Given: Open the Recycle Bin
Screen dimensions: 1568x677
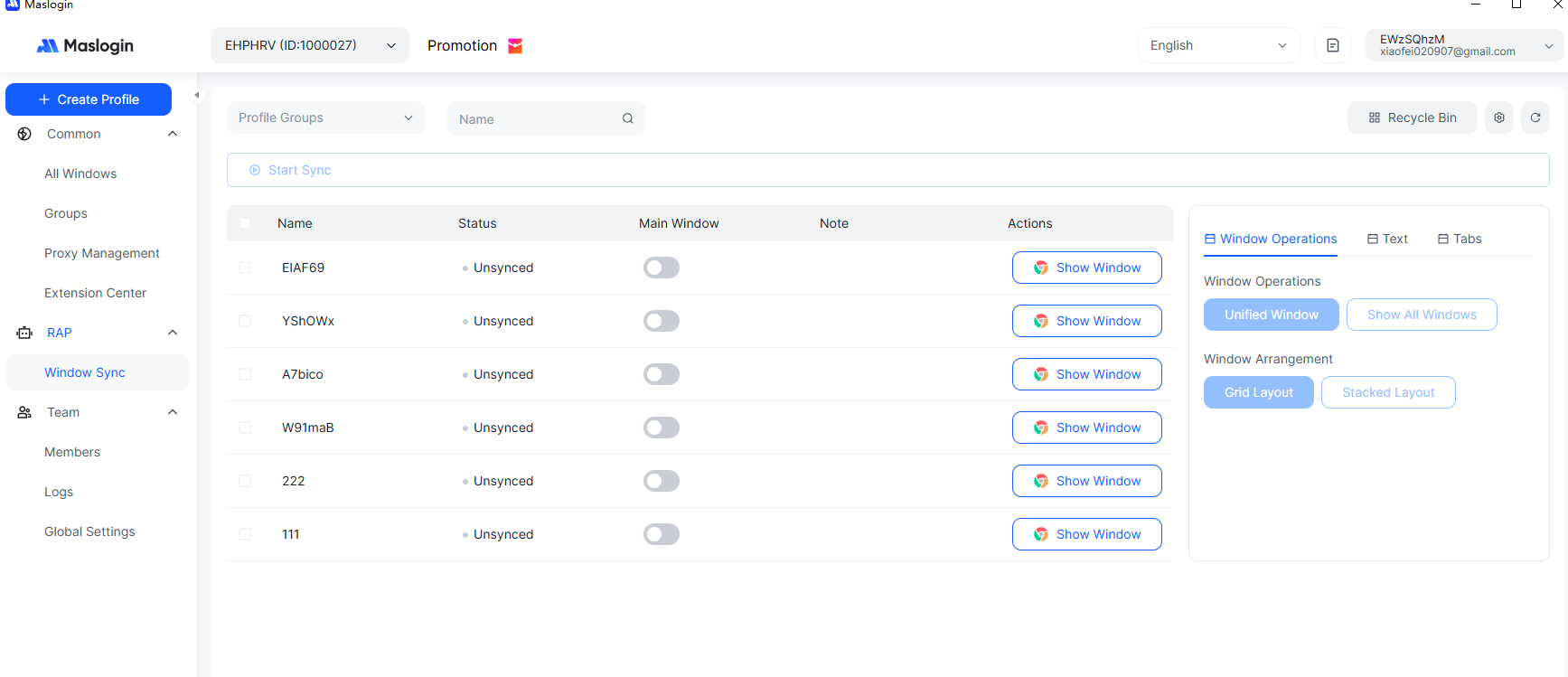Looking at the screenshot, I should [1412, 118].
